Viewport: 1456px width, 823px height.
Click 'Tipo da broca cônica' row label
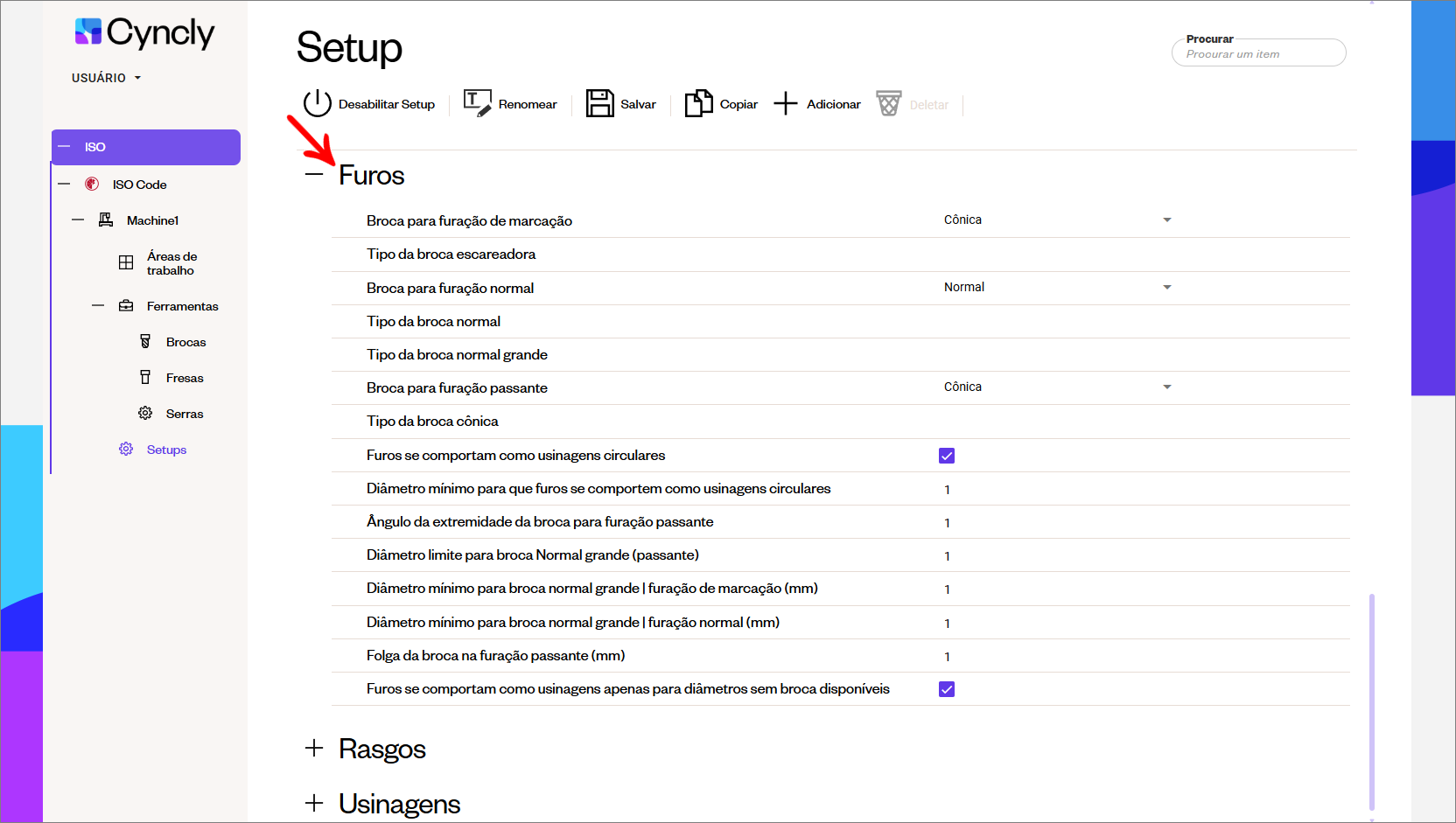point(432,421)
